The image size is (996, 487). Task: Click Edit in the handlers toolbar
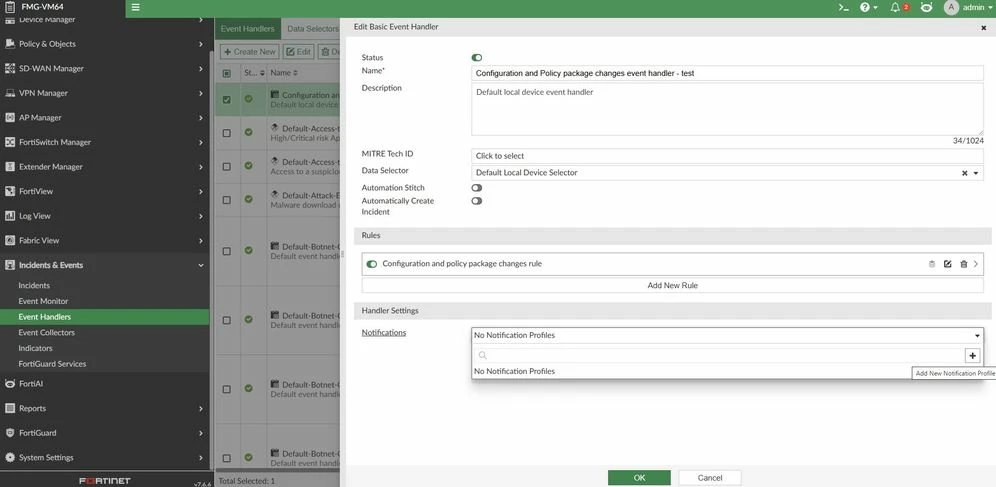tap(299, 51)
